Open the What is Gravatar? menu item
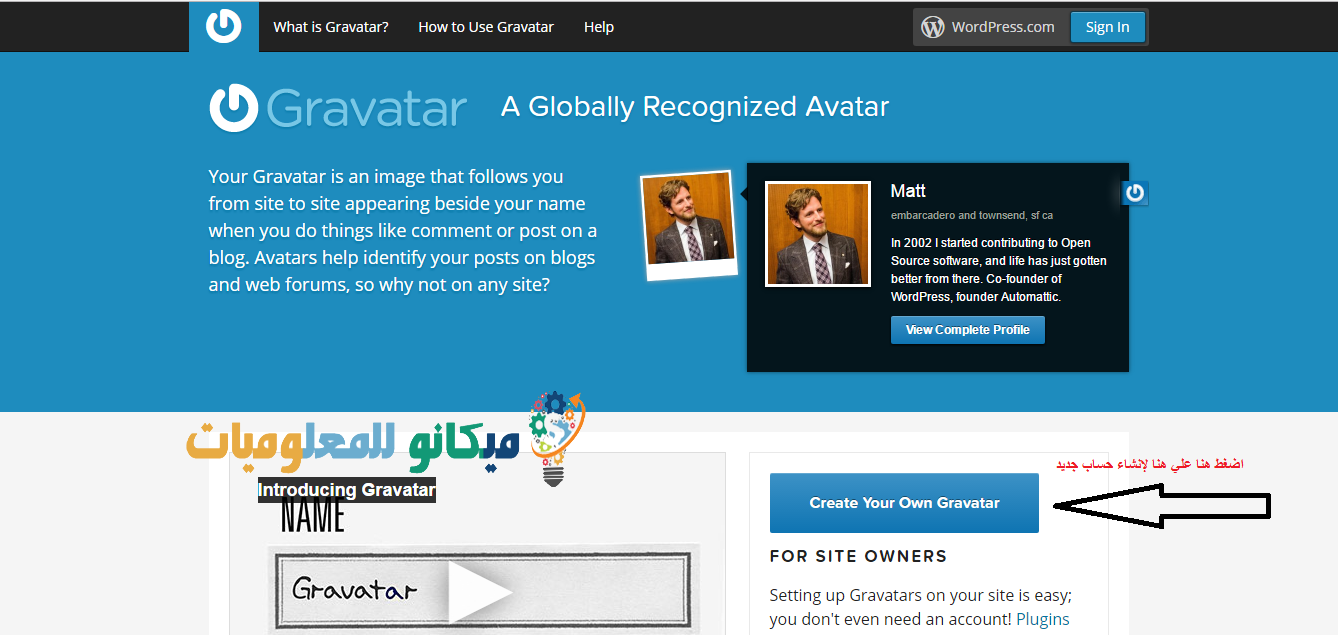Viewport: 1338px width, 635px height. pos(331,27)
